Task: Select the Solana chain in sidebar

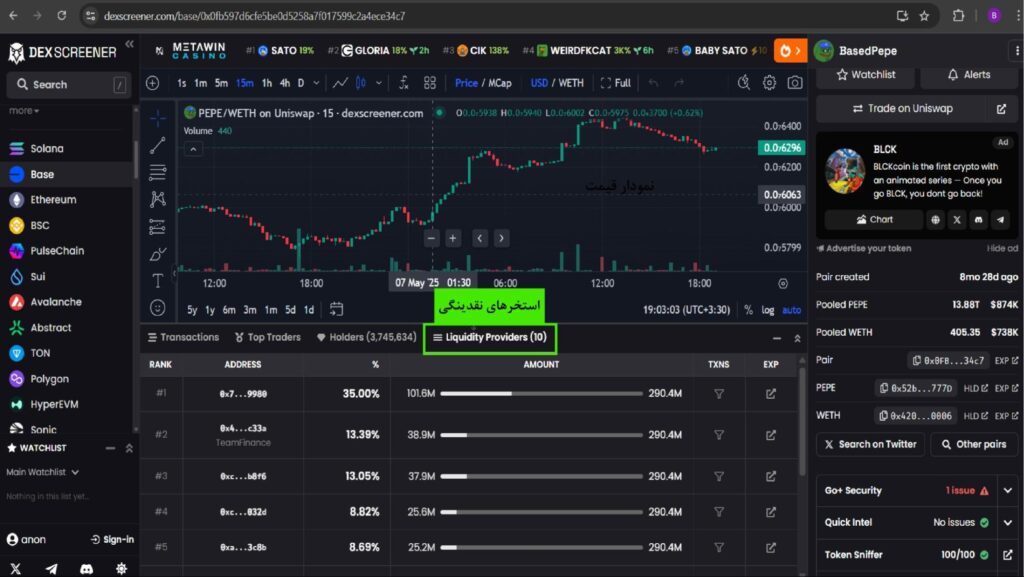Action: point(67,149)
